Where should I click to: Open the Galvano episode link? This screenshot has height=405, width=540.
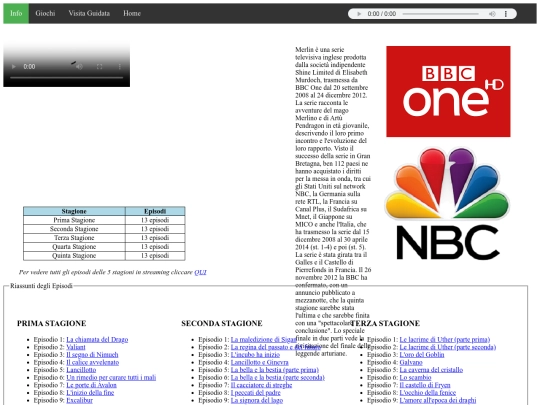coord(411,362)
